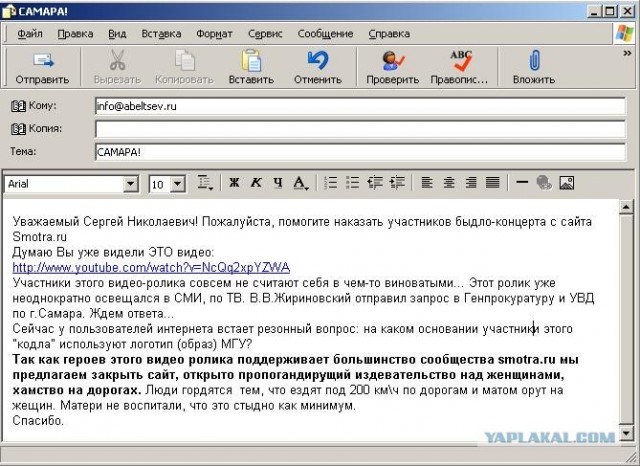Viewport: 640px width, 466px height.
Task: Follow the youtube.com/watch link in the body
Action: [151, 268]
